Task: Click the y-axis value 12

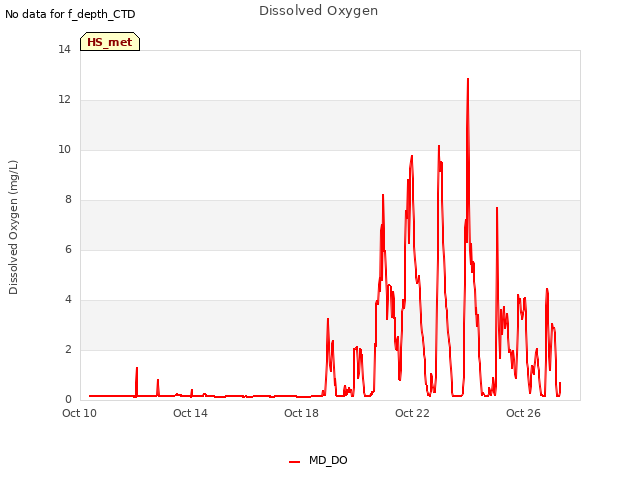Action: tap(64, 99)
